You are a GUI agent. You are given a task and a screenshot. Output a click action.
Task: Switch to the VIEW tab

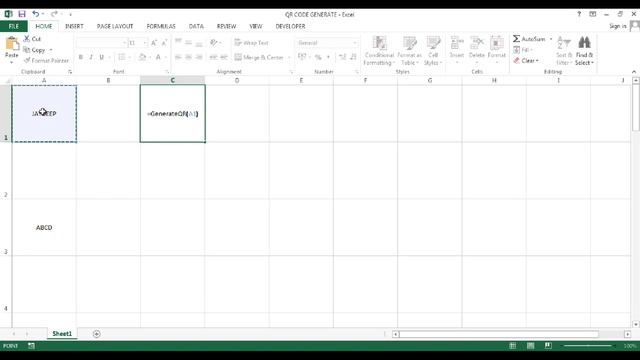point(256,26)
